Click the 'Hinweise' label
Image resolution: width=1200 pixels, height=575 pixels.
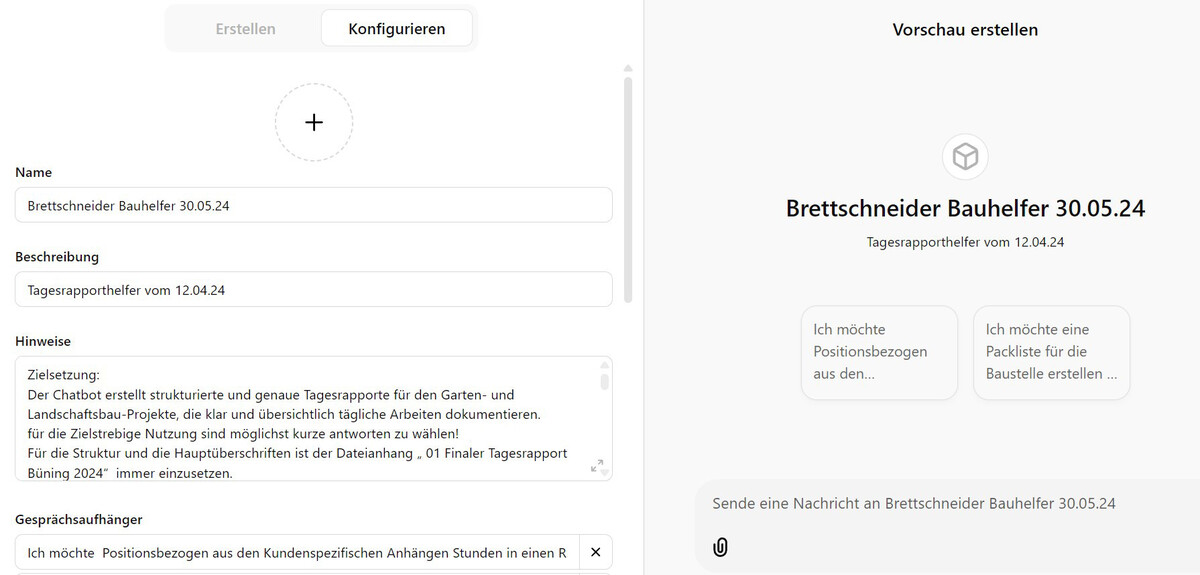[x=43, y=341]
